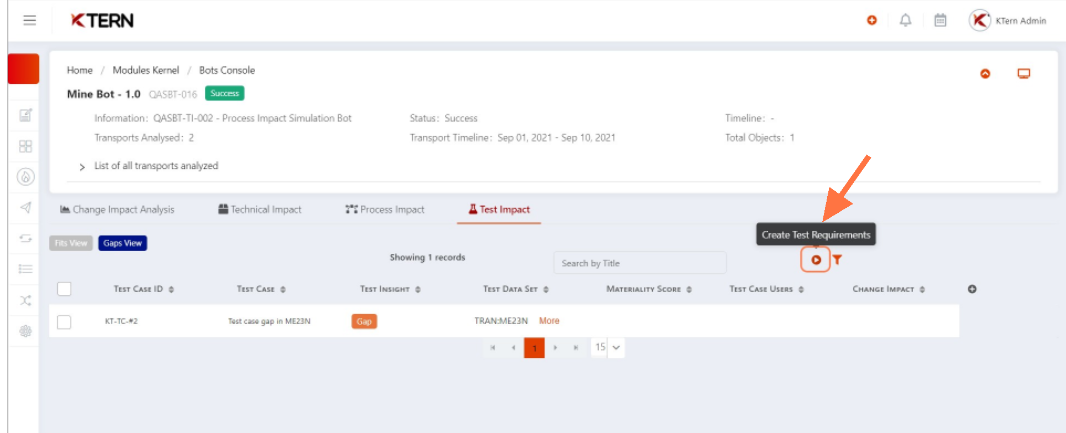Click the KTern logo
1066x433 pixels.
pyautogui.click(x=102, y=20)
